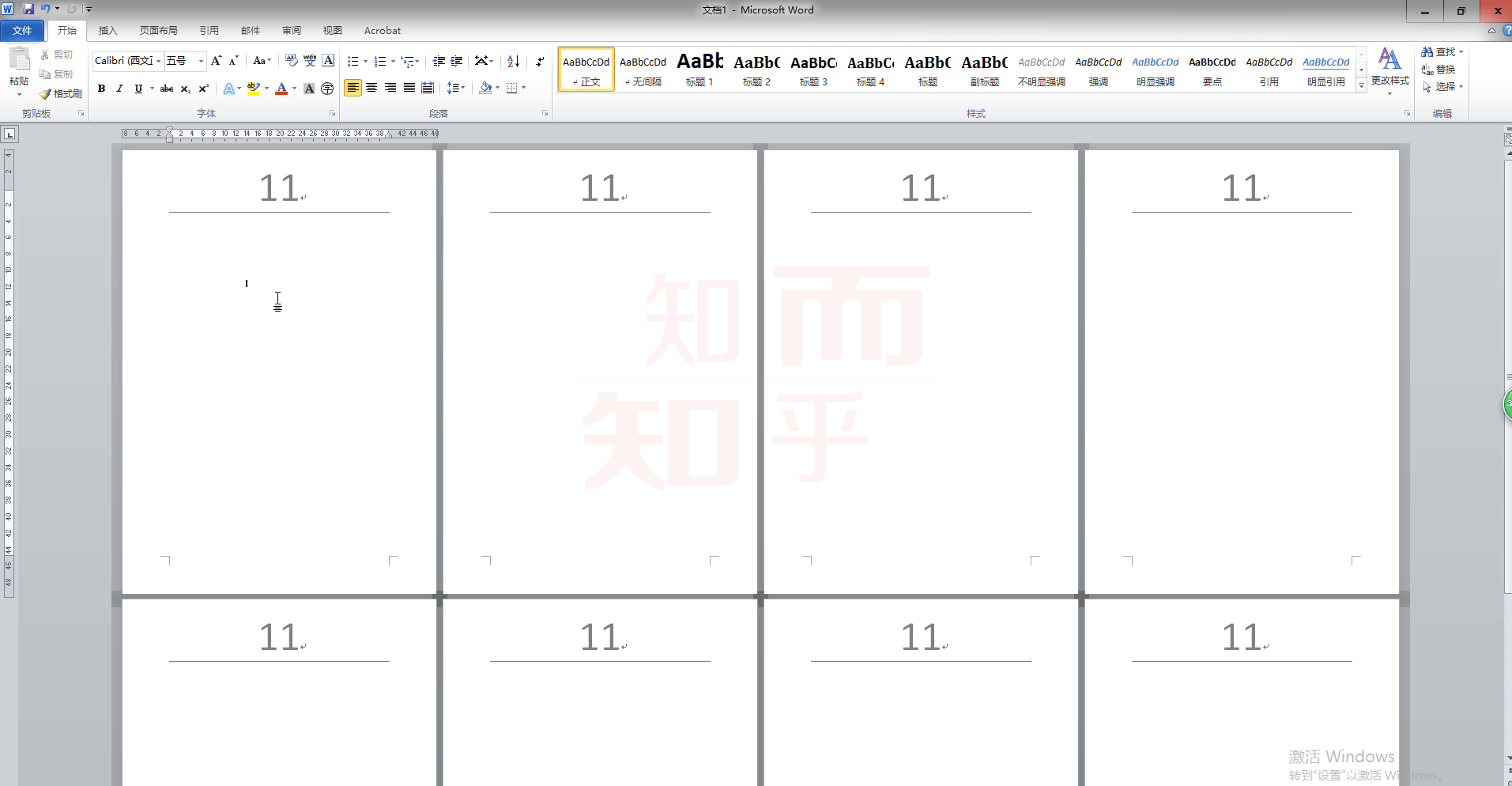The height and width of the screenshot is (786, 1512).
Task: Open the phonetic guide (wén) tool
Action: pos(310,61)
